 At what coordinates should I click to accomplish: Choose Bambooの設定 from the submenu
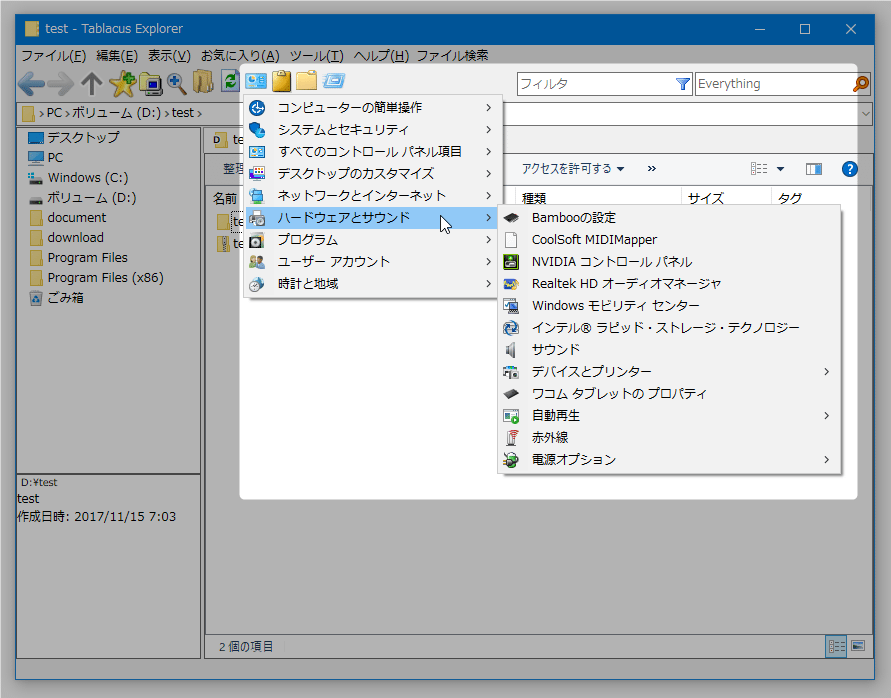click(x=669, y=218)
